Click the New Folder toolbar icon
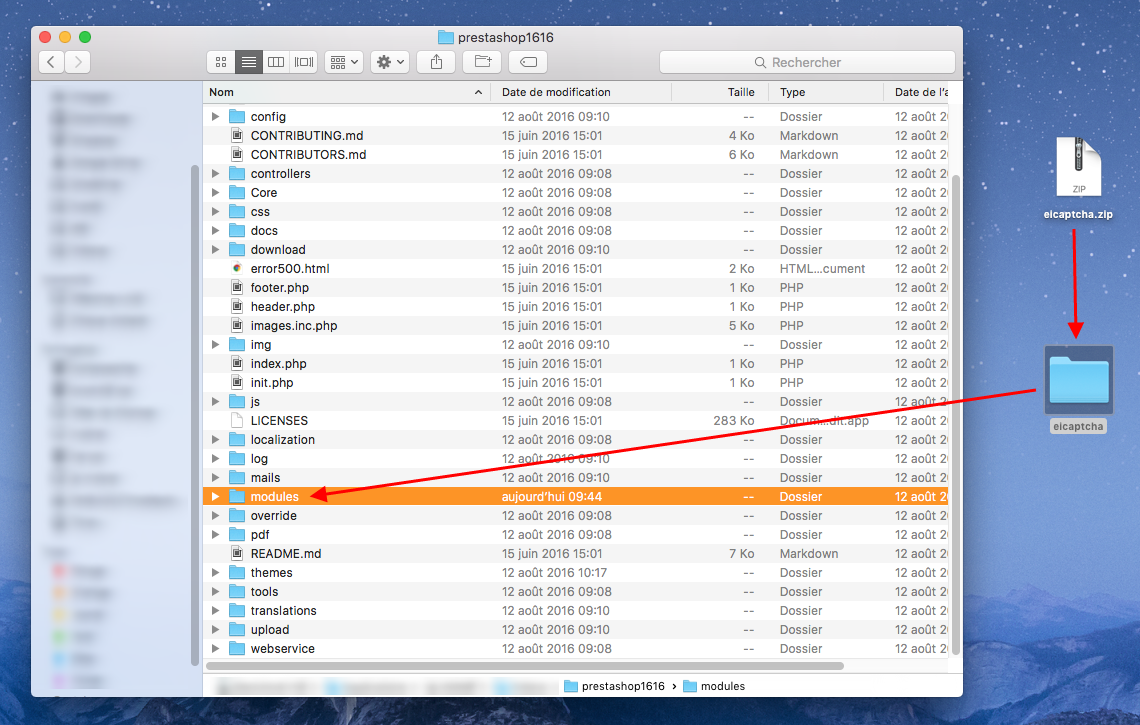 (482, 62)
